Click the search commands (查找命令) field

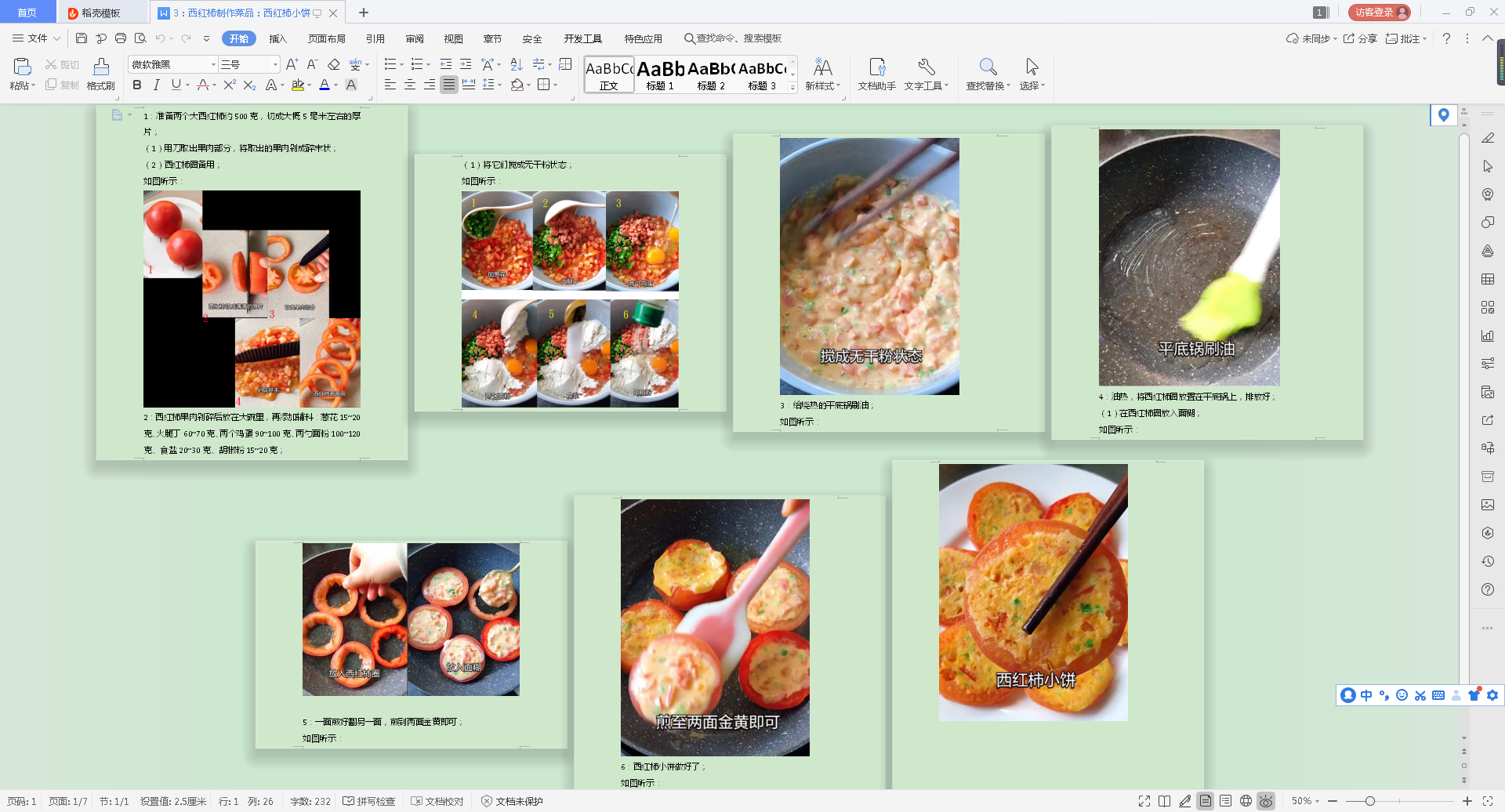click(733, 38)
